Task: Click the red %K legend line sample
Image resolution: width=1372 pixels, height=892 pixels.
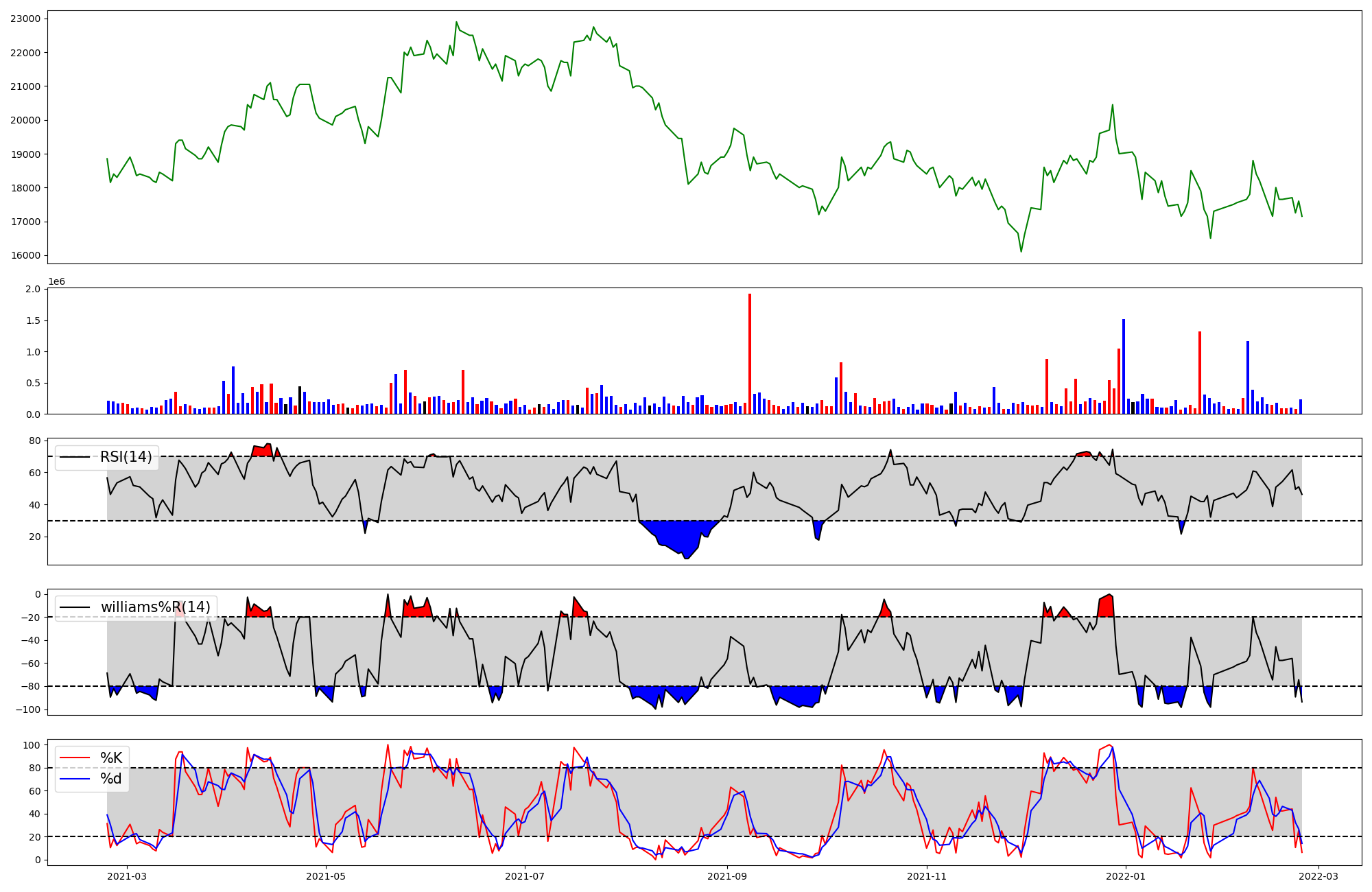Action: point(75,758)
